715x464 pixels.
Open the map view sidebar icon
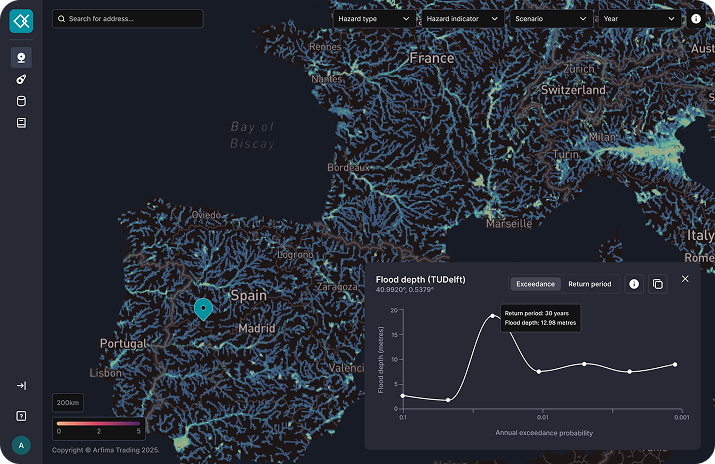tap(21, 58)
